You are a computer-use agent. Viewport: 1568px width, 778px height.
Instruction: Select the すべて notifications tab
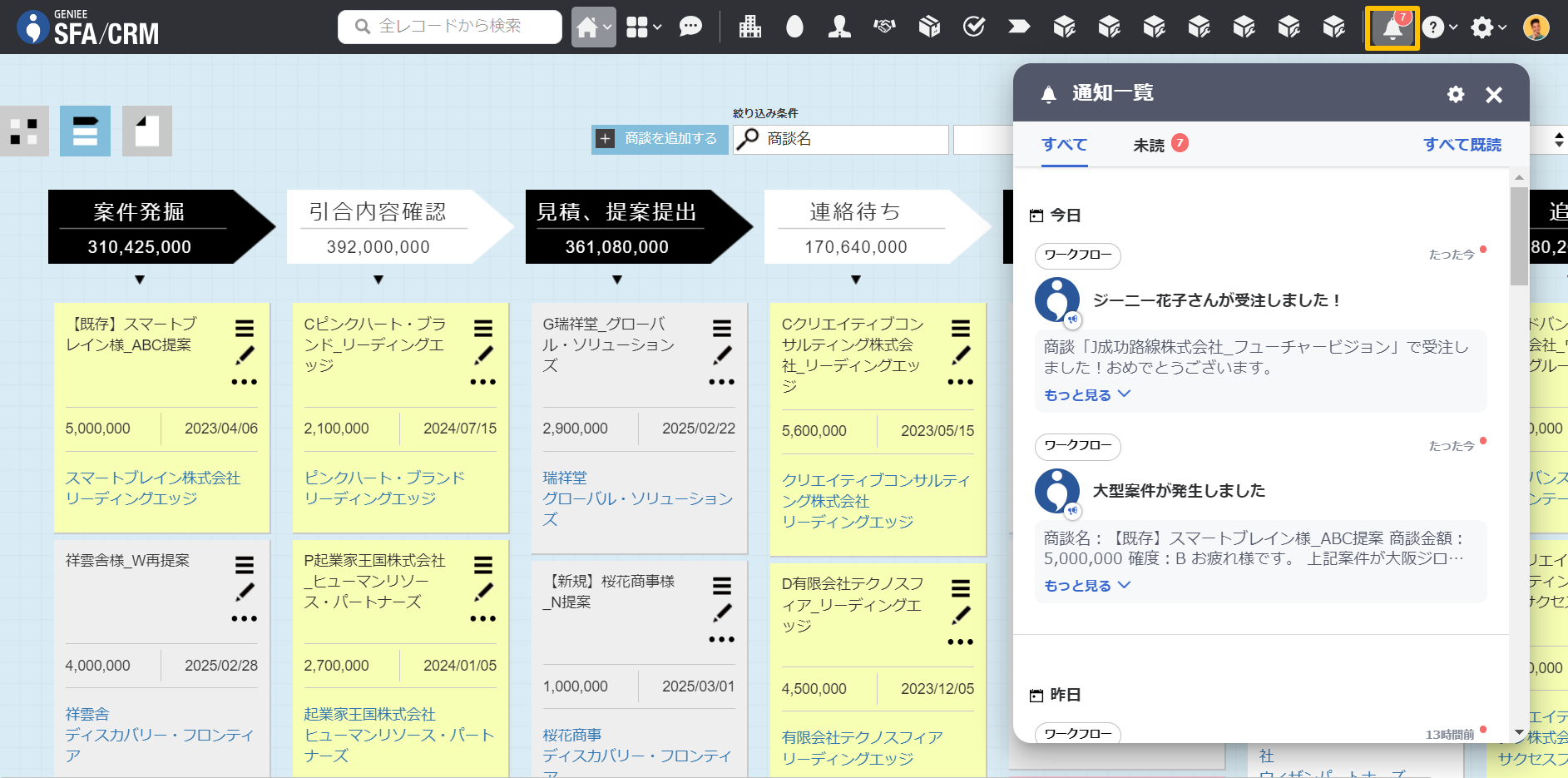(x=1065, y=144)
